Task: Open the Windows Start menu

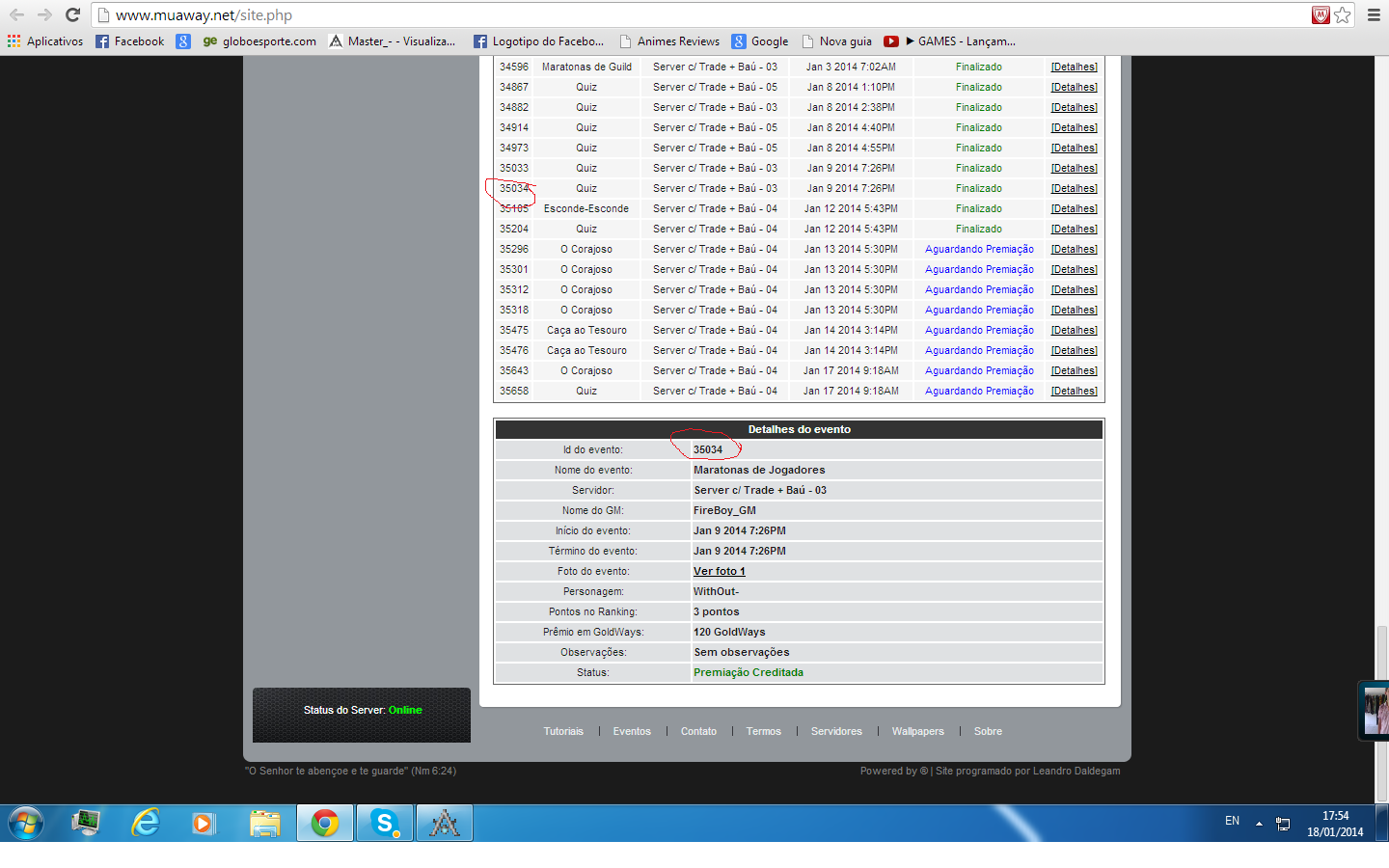Action: [x=26, y=824]
